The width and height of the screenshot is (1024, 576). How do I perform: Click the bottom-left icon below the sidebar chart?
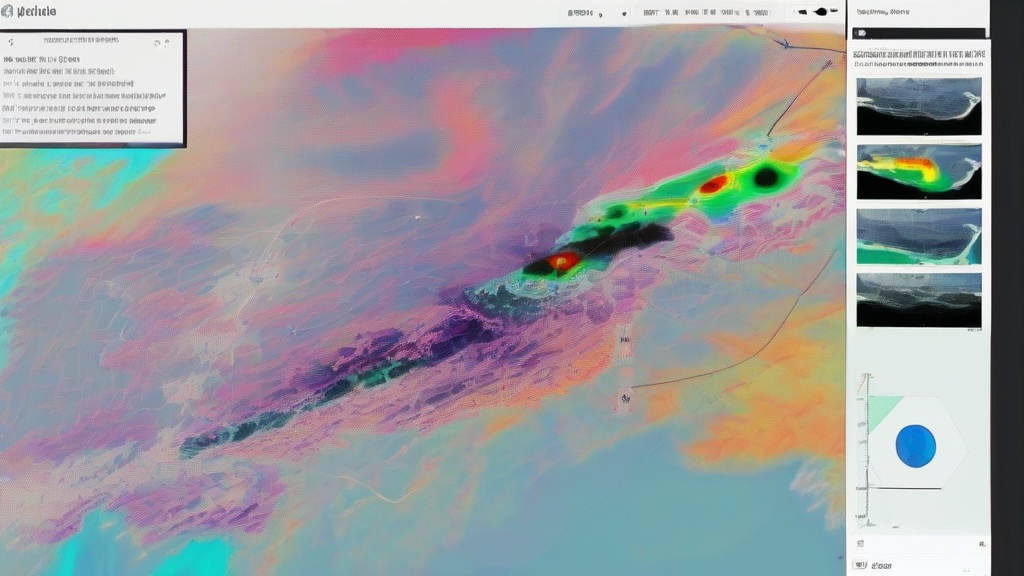point(859,542)
